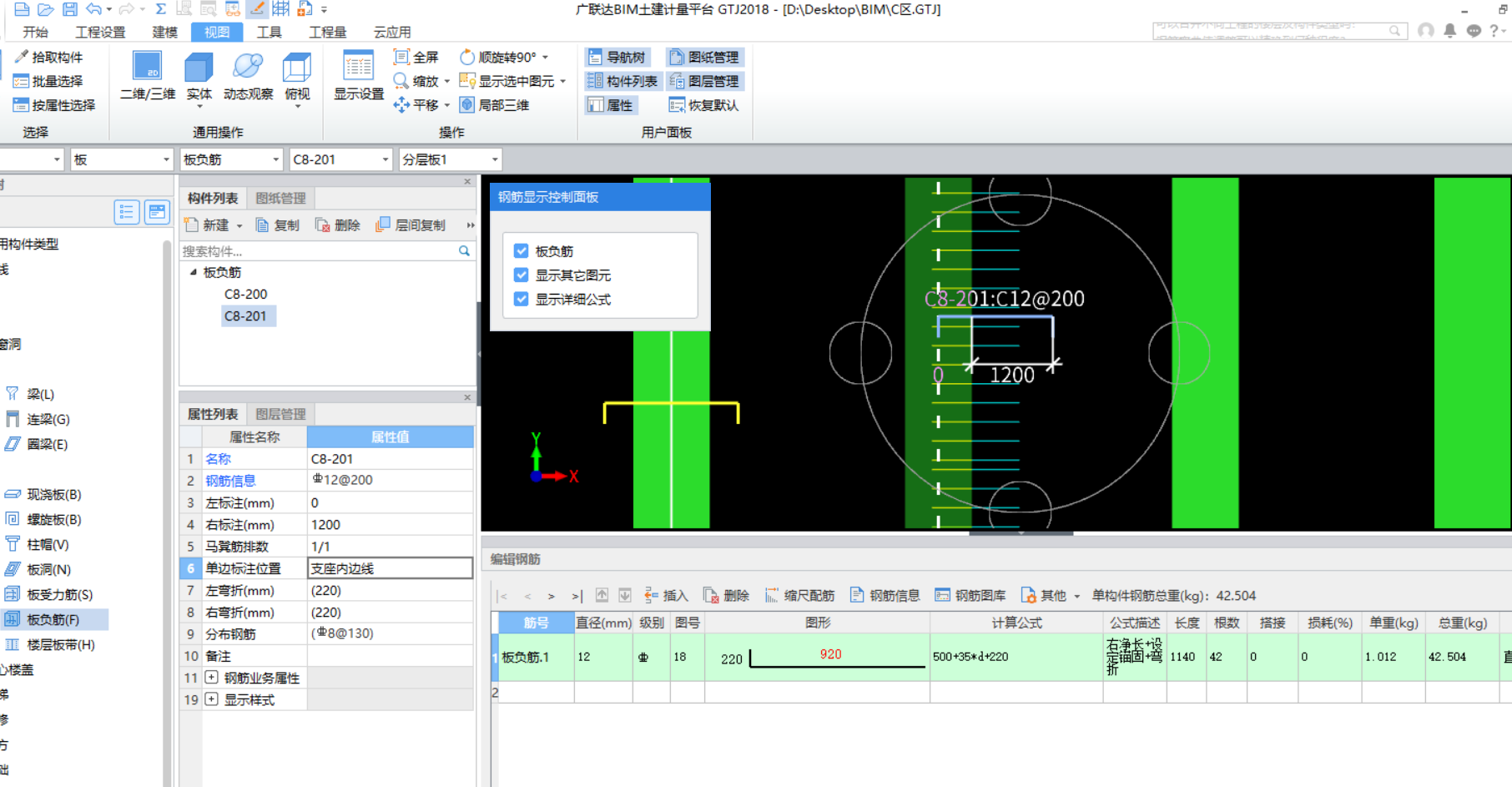Open the 工具 ribbon tab
Screen dimensions: 1512x787
[x=269, y=32]
